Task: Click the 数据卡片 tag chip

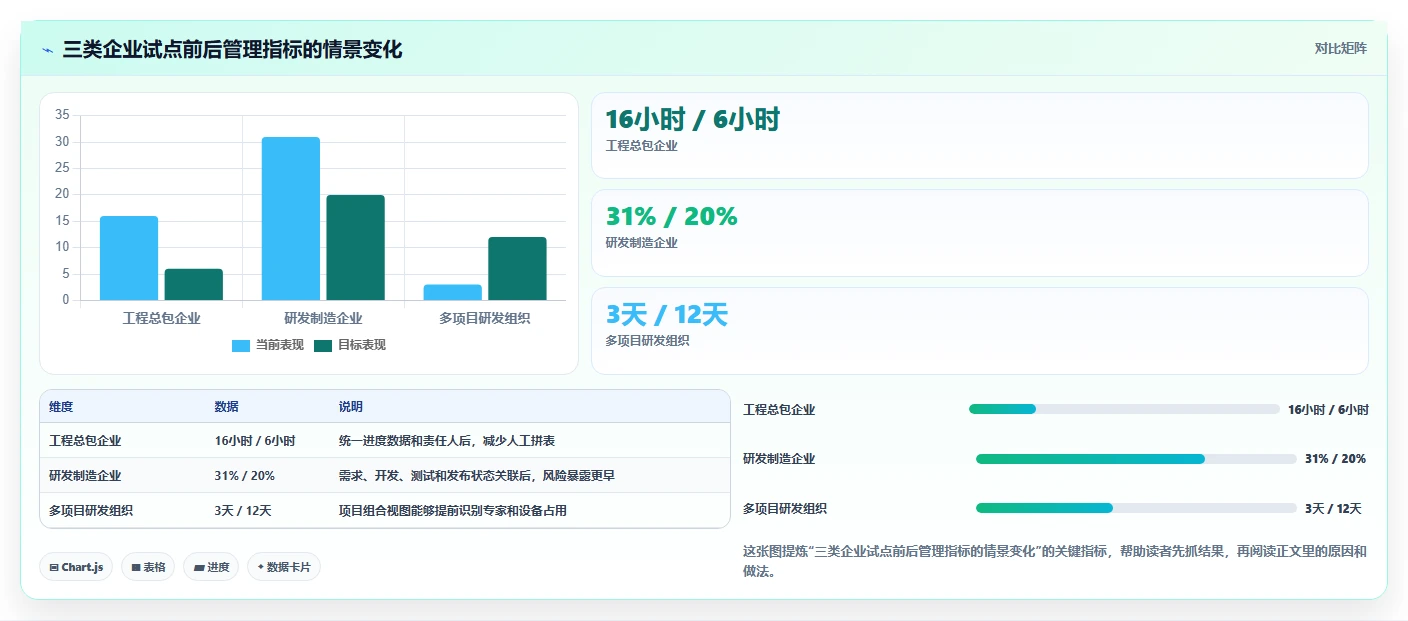Action: pos(284,567)
